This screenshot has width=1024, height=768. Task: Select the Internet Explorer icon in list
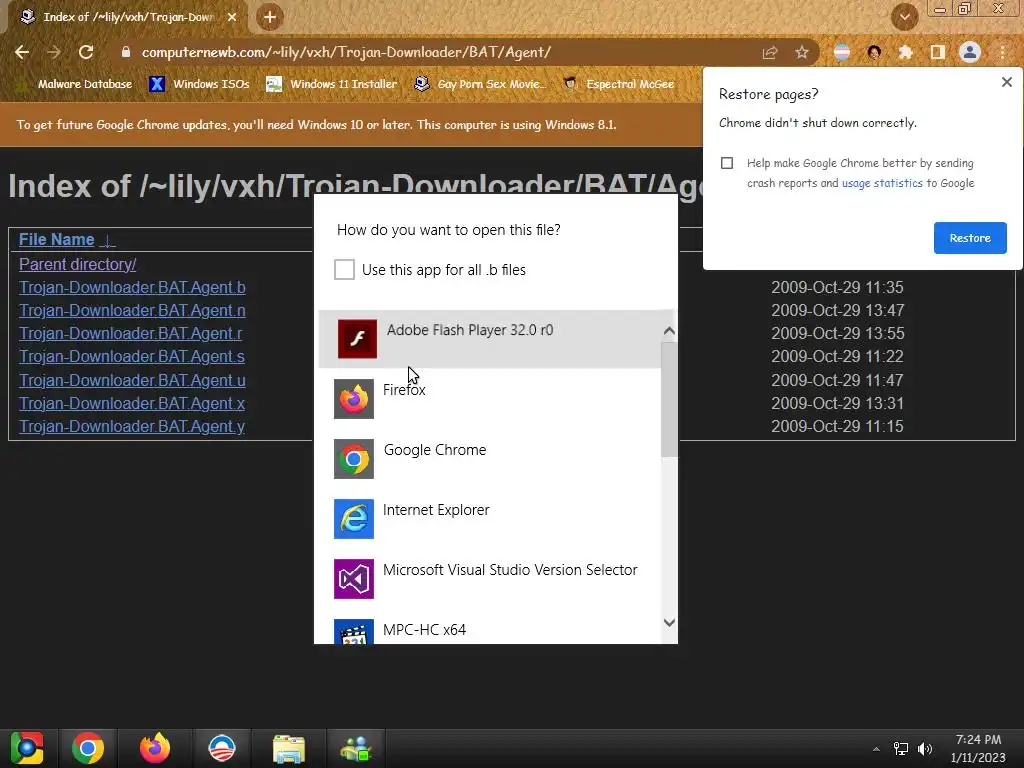(354, 519)
